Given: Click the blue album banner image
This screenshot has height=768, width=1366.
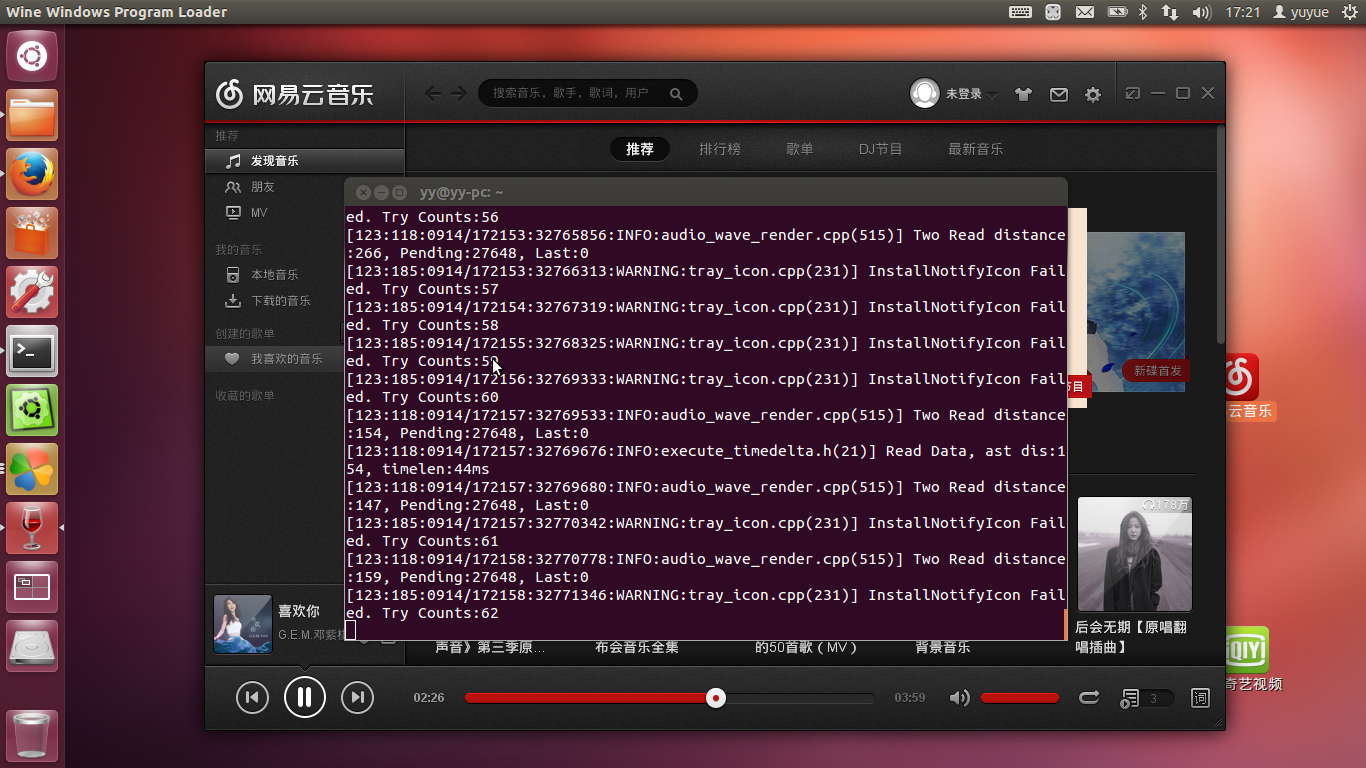Looking at the screenshot, I should point(1136,312).
